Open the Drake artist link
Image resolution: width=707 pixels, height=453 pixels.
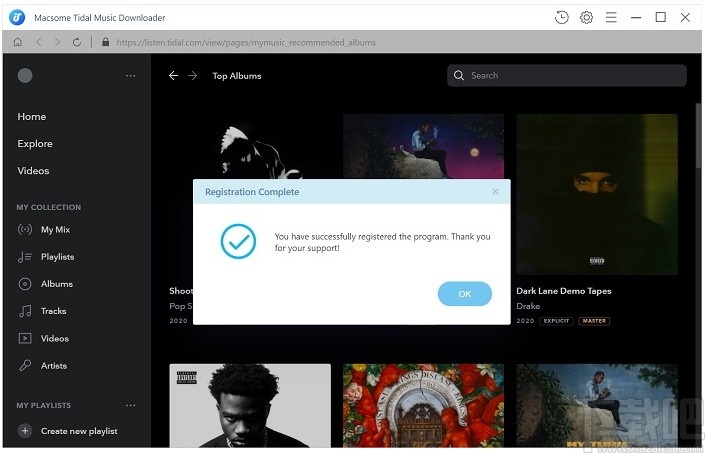(528, 306)
